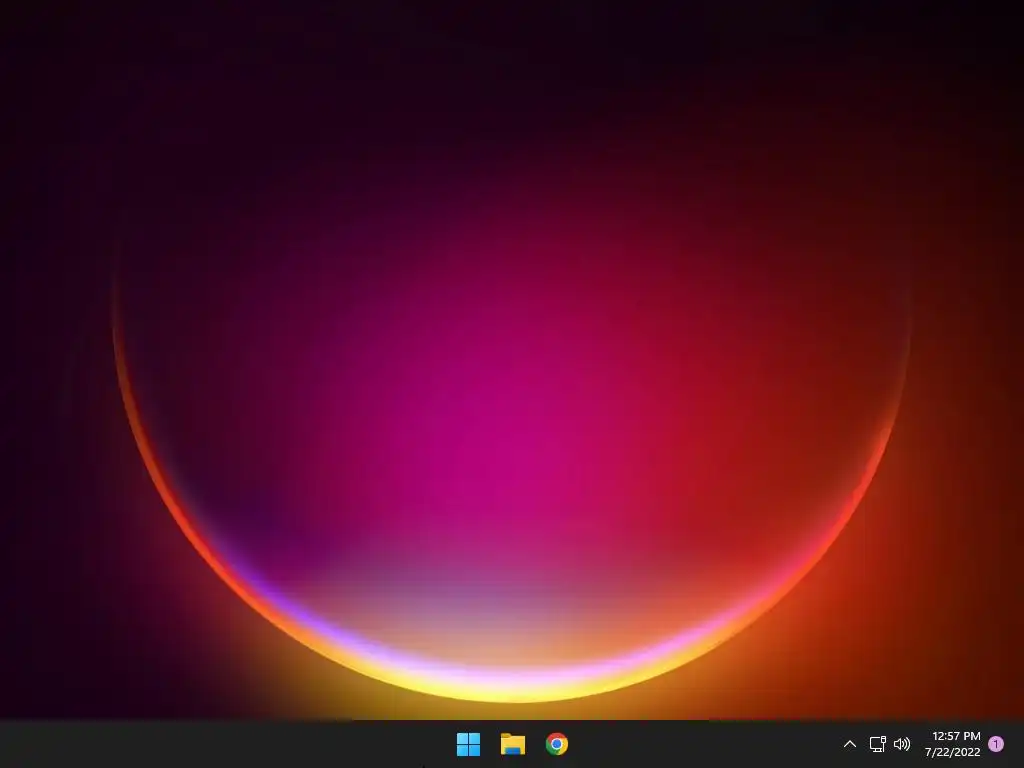Show hidden system tray icons
Image resolution: width=1024 pixels, height=768 pixels.
(850, 744)
